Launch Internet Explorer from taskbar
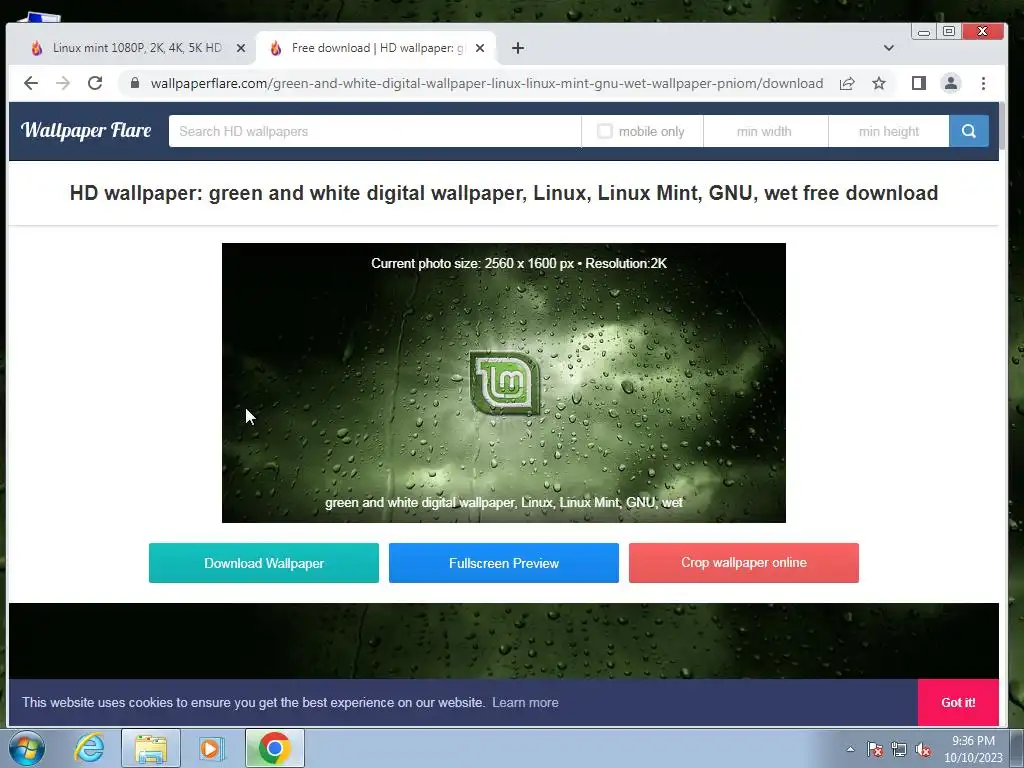This screenshot has height=768, width=1024. point(89,748)
